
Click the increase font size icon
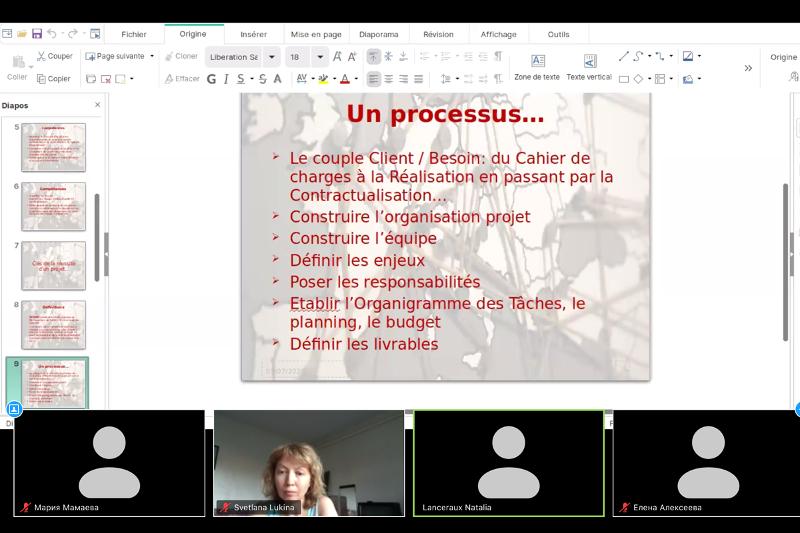pyautogui.click(x=337, y=57)
